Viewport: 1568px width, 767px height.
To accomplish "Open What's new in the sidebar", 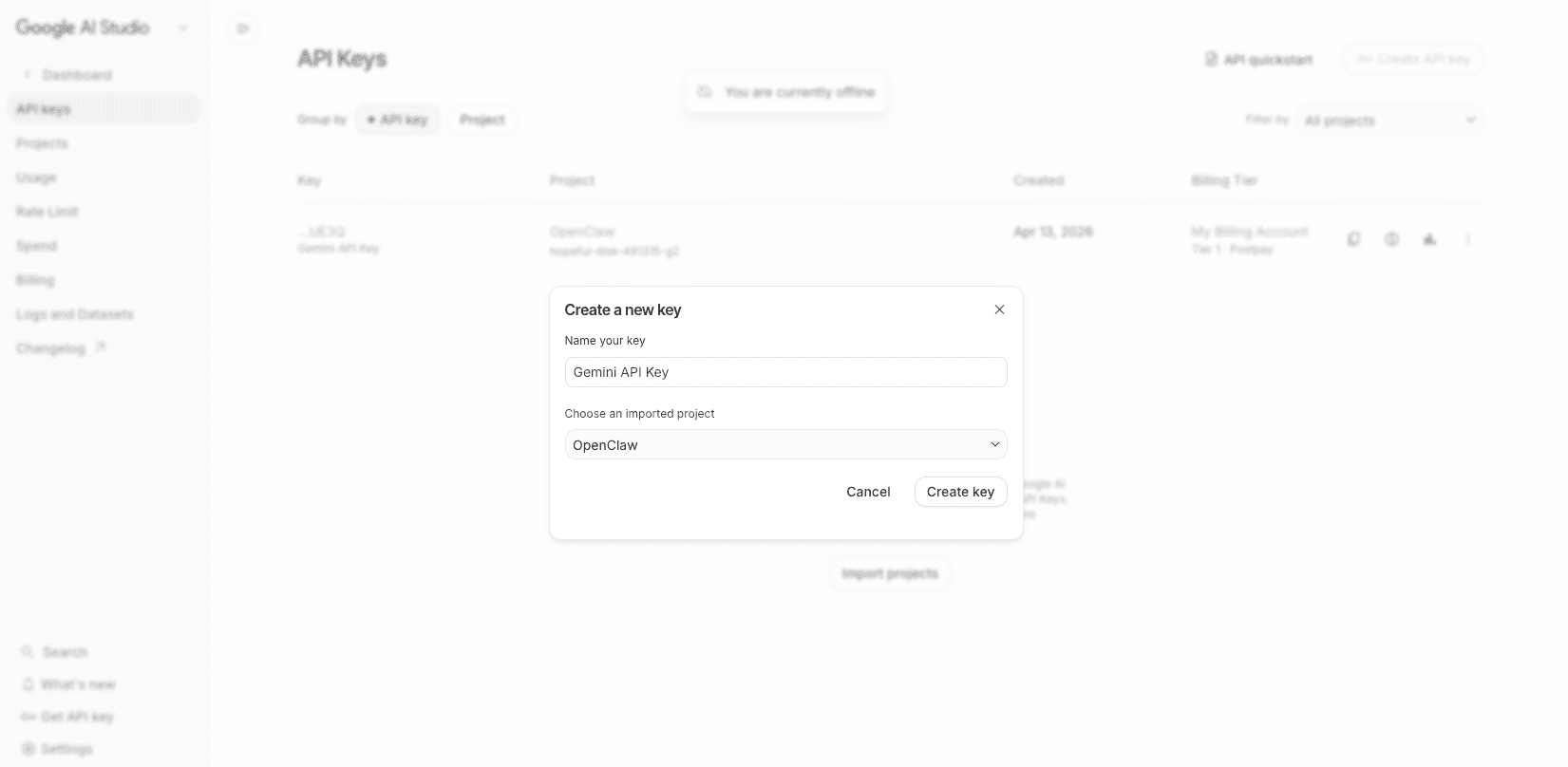I will pyautogui.click(x=68, y=684).
